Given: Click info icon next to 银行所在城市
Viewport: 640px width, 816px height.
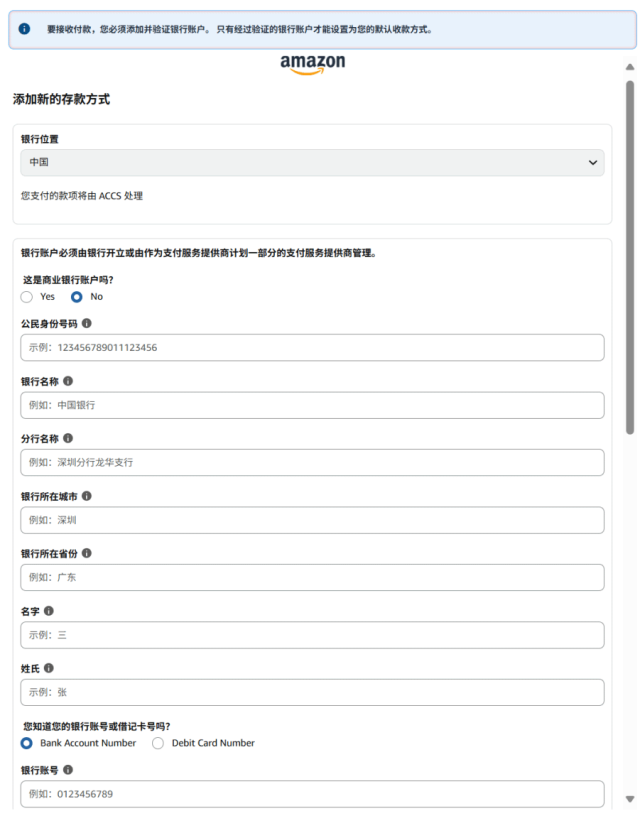Looking at the screenshot, I should click(87, 496).
